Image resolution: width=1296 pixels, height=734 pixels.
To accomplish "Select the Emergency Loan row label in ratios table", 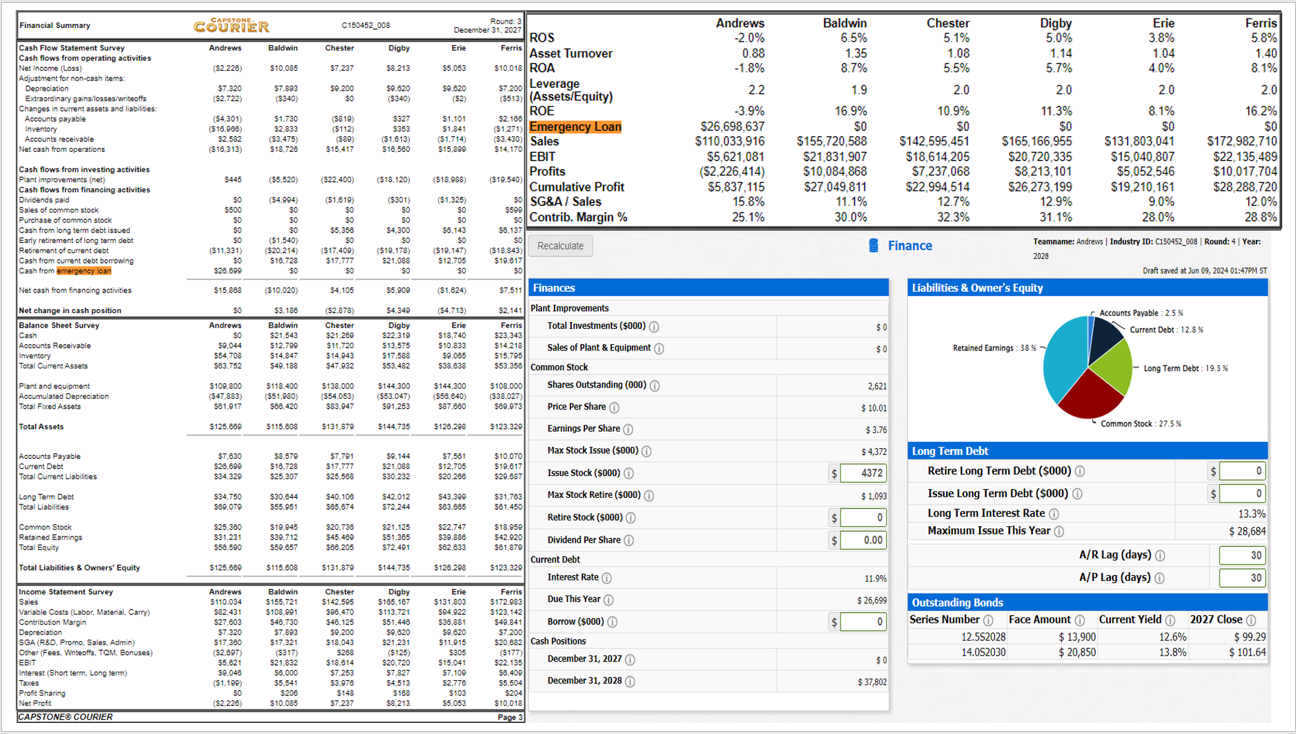I will tap(575, 127).
